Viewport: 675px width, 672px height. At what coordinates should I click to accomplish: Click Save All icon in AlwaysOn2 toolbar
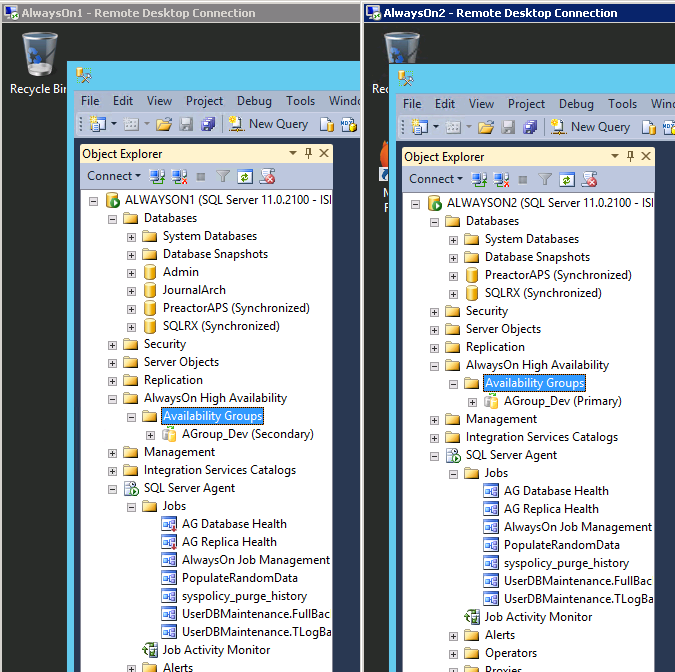pyautogui.click(x=530, y=128)
